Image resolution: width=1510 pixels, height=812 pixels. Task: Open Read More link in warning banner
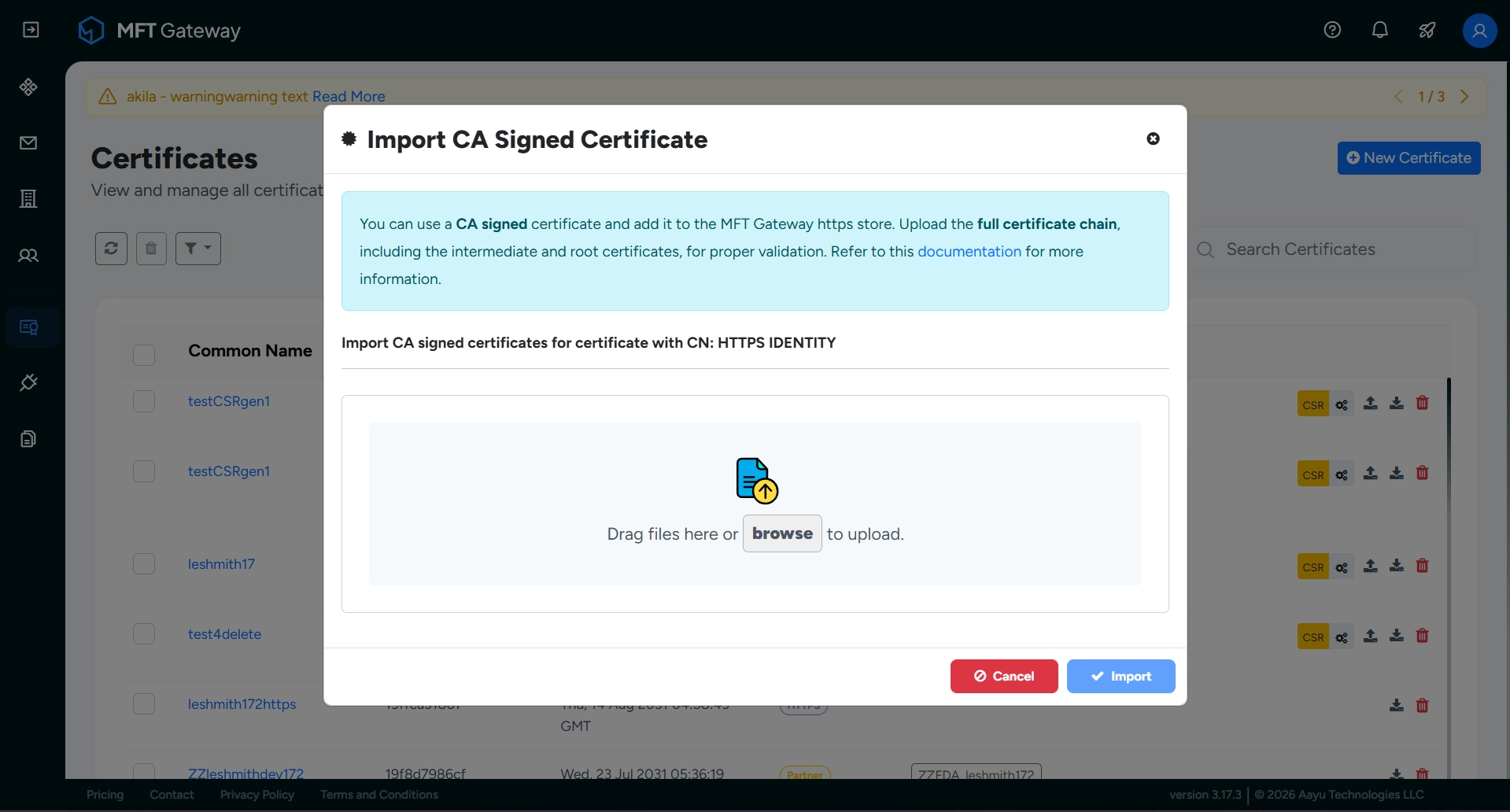pyautogui.click(x=349, y=96)
